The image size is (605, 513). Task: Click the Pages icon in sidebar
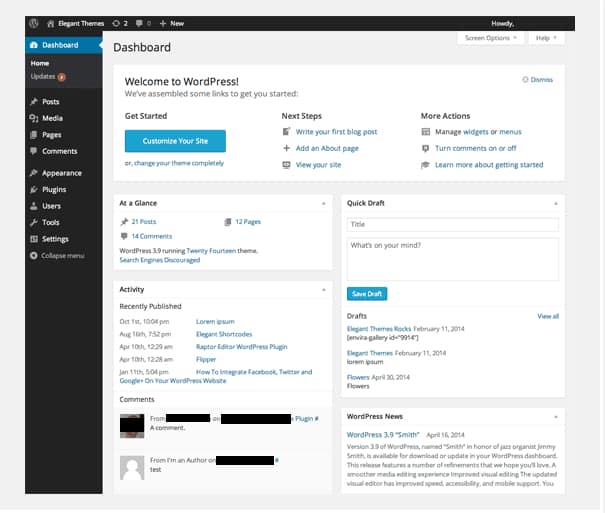[x=34, y=135]
